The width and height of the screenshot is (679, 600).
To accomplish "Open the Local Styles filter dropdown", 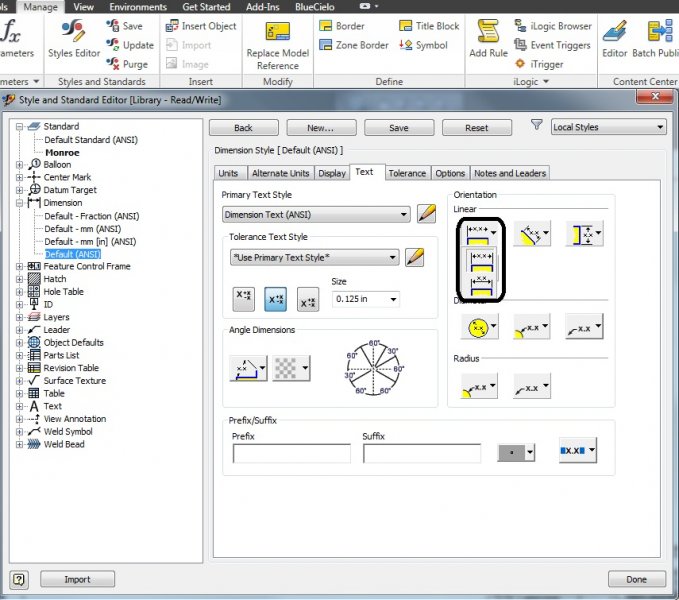I will pos(608,127).
